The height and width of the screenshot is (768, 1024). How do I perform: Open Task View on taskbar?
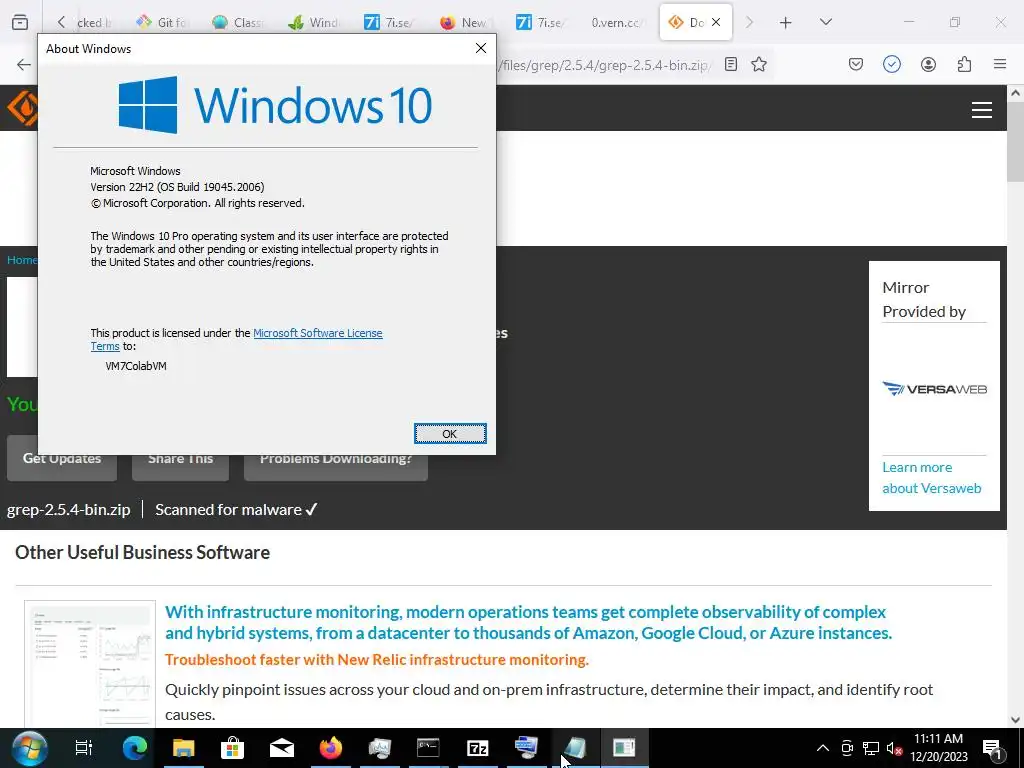[84, 748]
